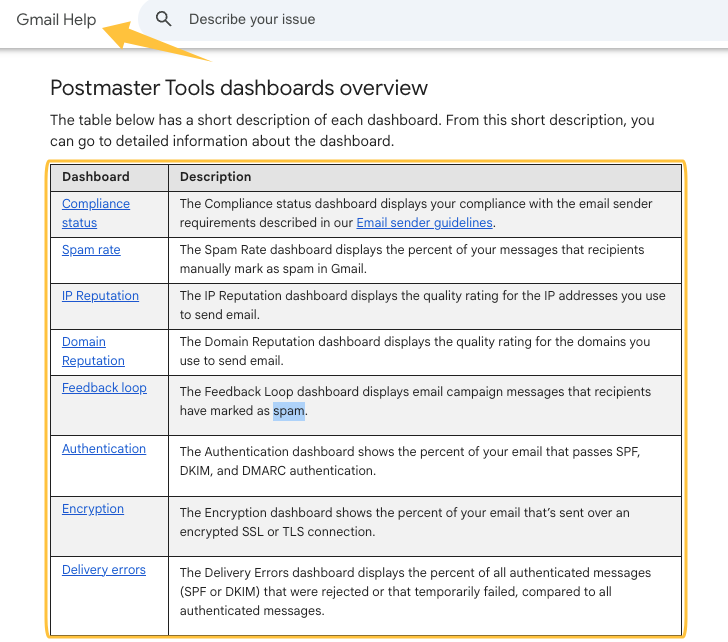Click the 'Dashboard' column header

[96, 176]
